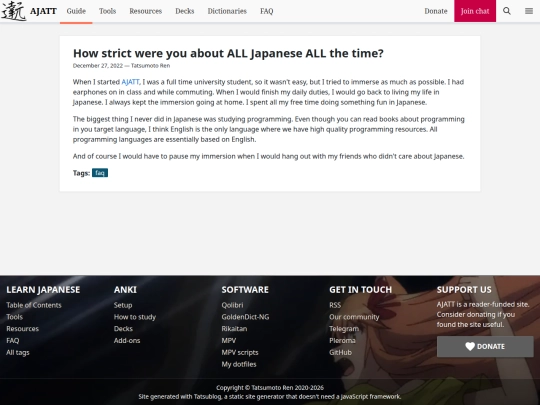This screenshot has height=405, width=540.
Task: Open MPV scripts footer link
Action: pyautogui.click(x=240, y=352)
